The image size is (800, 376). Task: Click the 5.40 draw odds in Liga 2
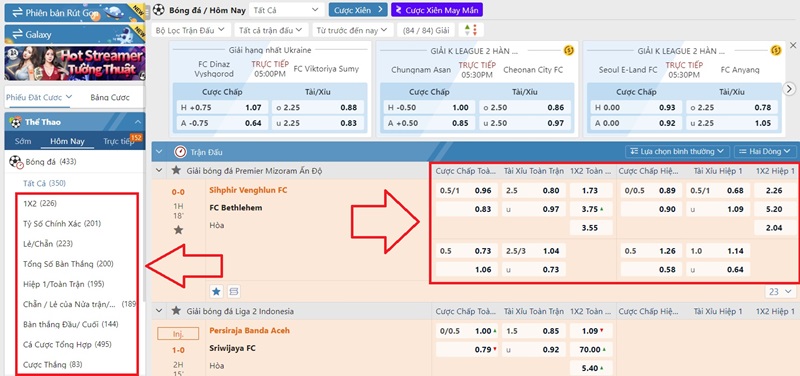coord(591,368)
